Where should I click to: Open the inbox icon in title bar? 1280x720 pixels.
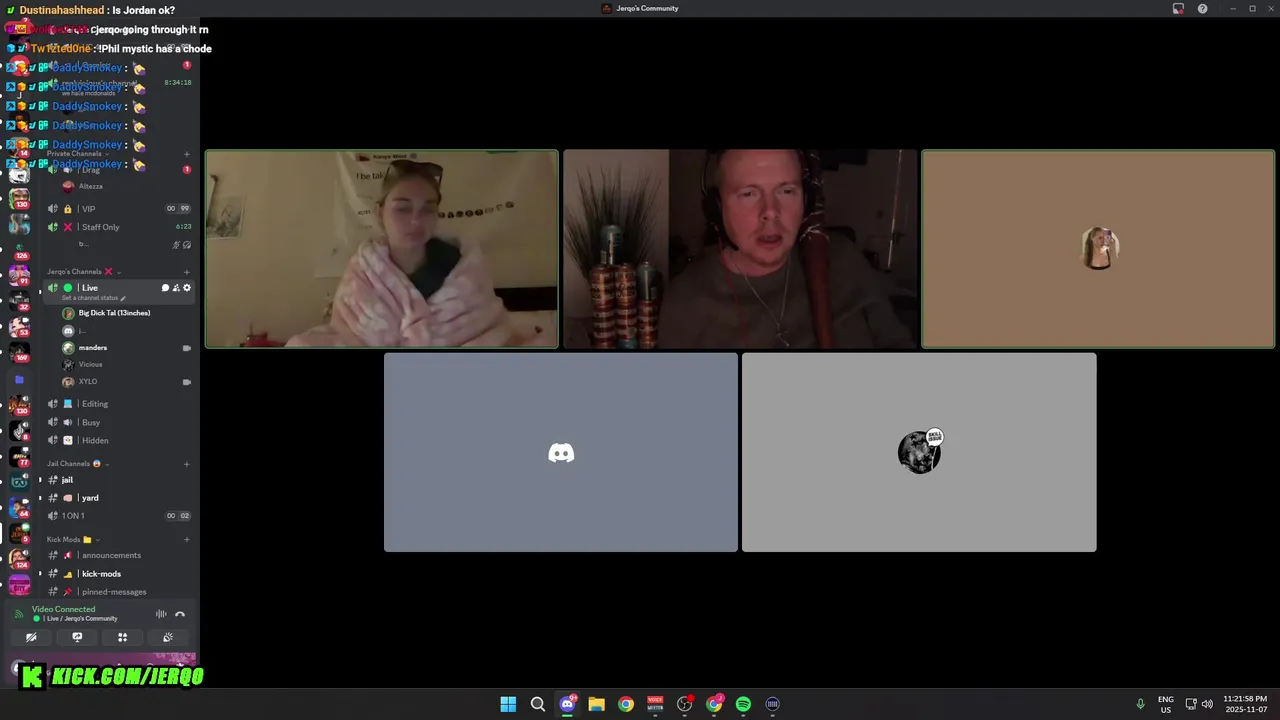(1178, 8)
